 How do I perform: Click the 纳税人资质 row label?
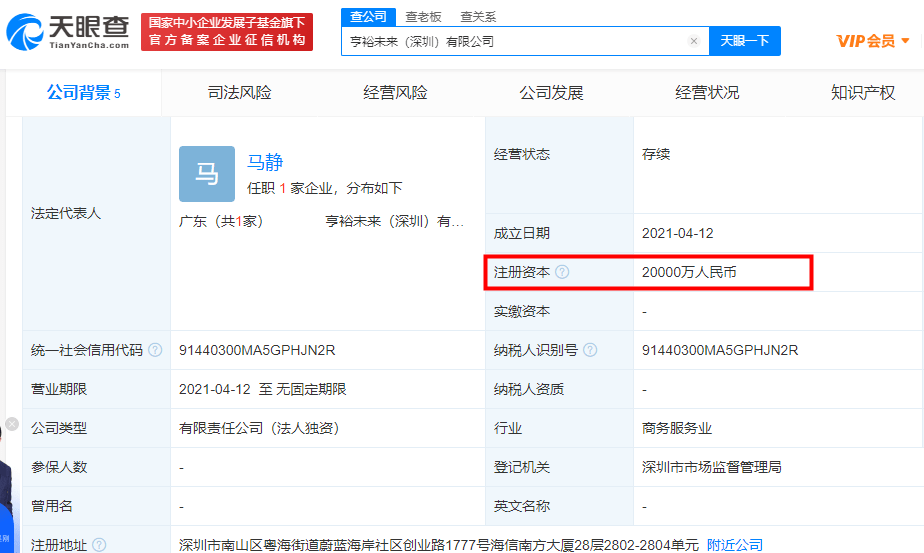point(529,389)
